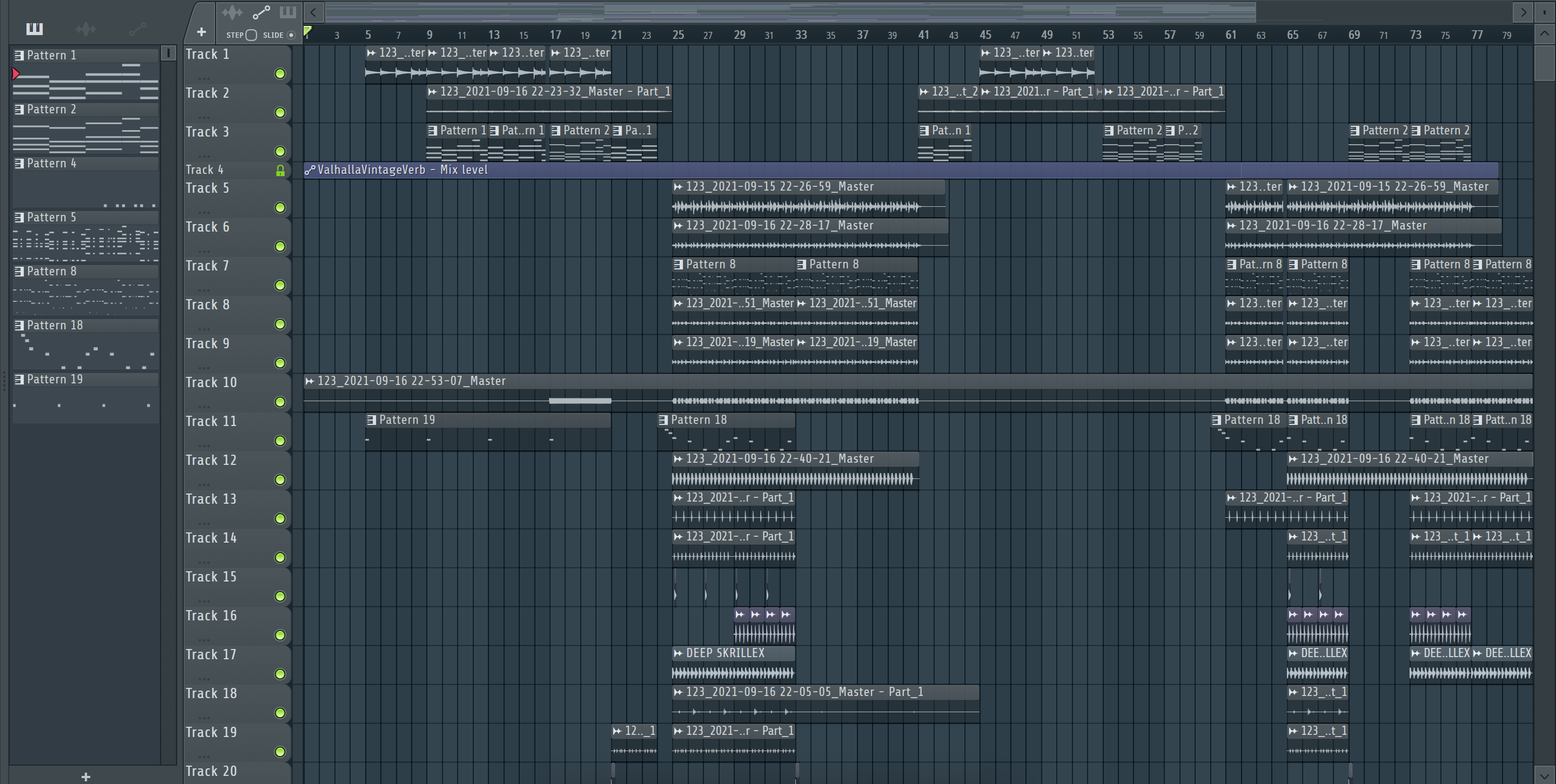Select pattern clip focus piano icon

[288, 12]
